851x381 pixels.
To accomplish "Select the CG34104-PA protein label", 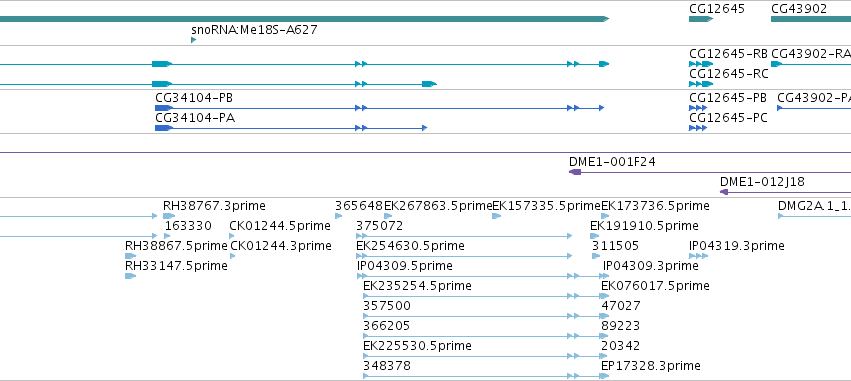I will click(x=195, y=118).
